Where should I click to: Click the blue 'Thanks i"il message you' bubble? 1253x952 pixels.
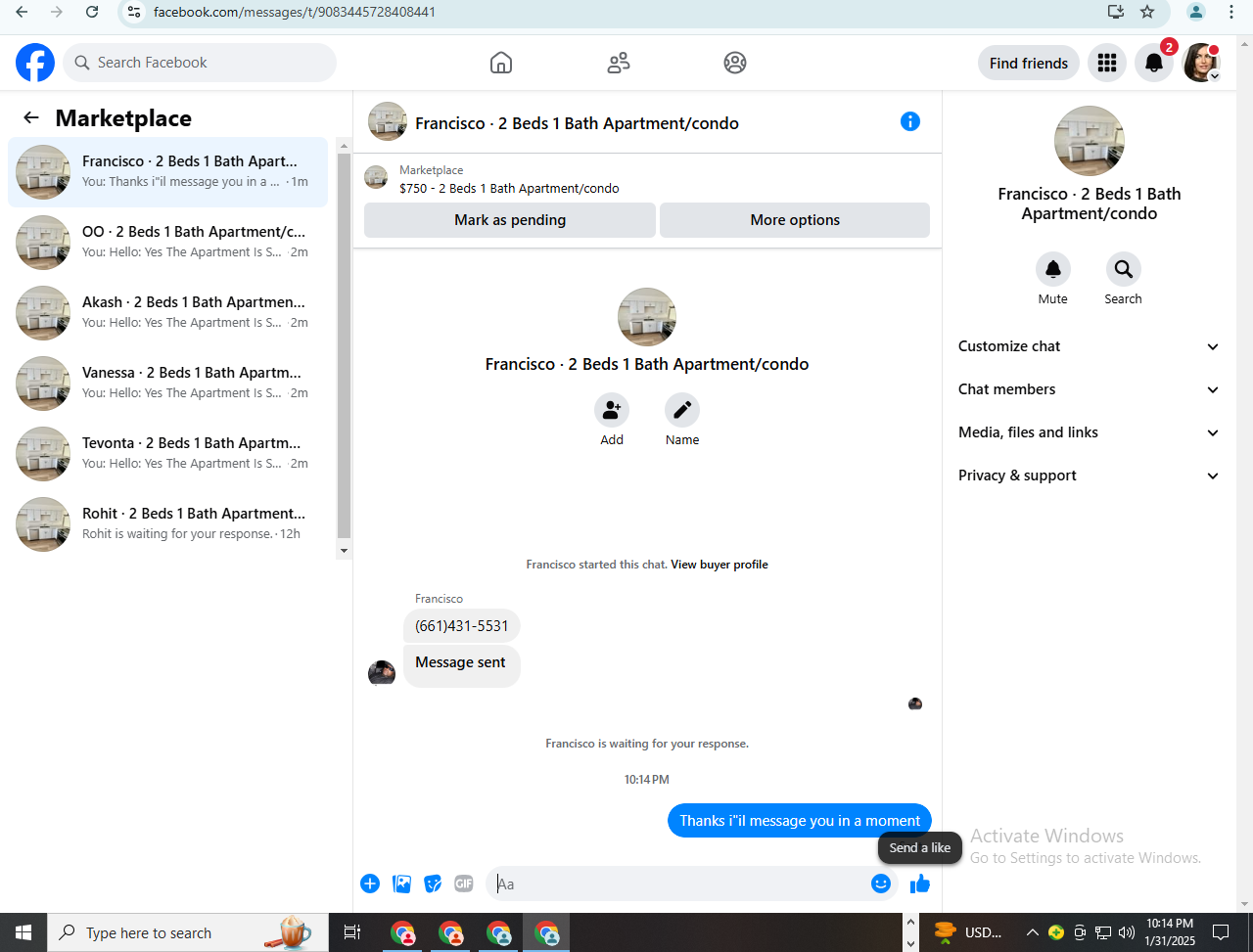click(x=800, y=821)
